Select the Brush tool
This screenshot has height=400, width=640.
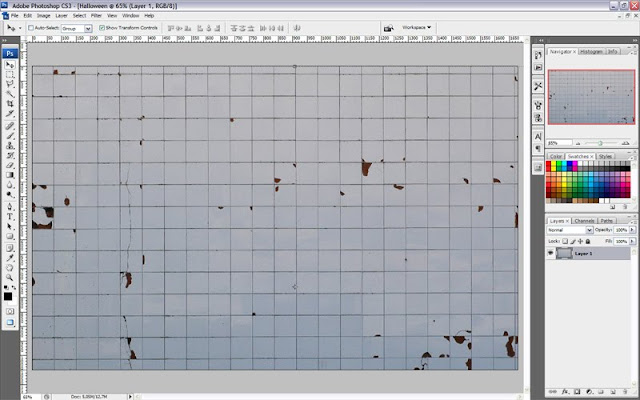click(10, 136)
